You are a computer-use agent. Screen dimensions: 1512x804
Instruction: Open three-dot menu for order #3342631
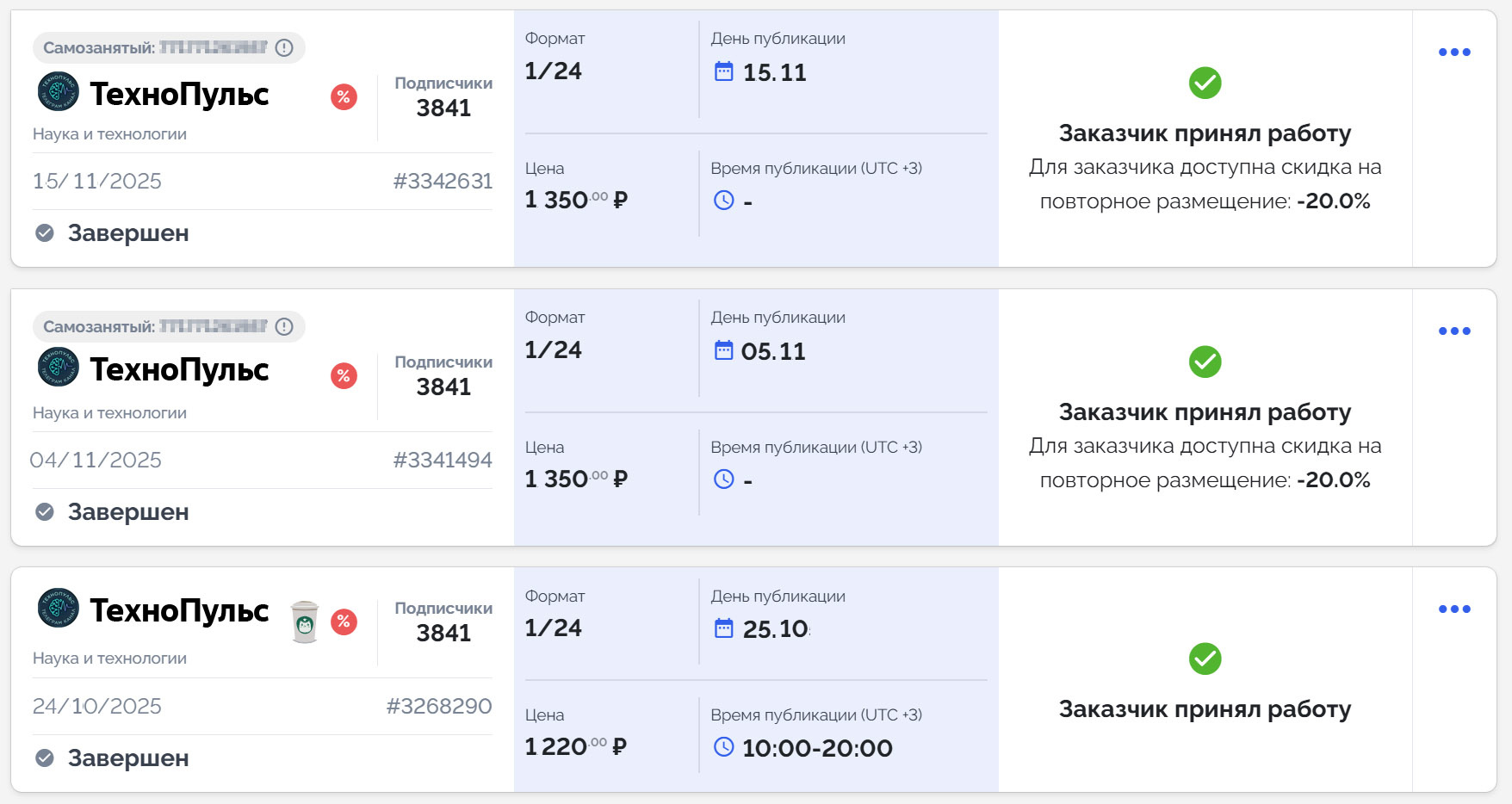coord(1454,53)
